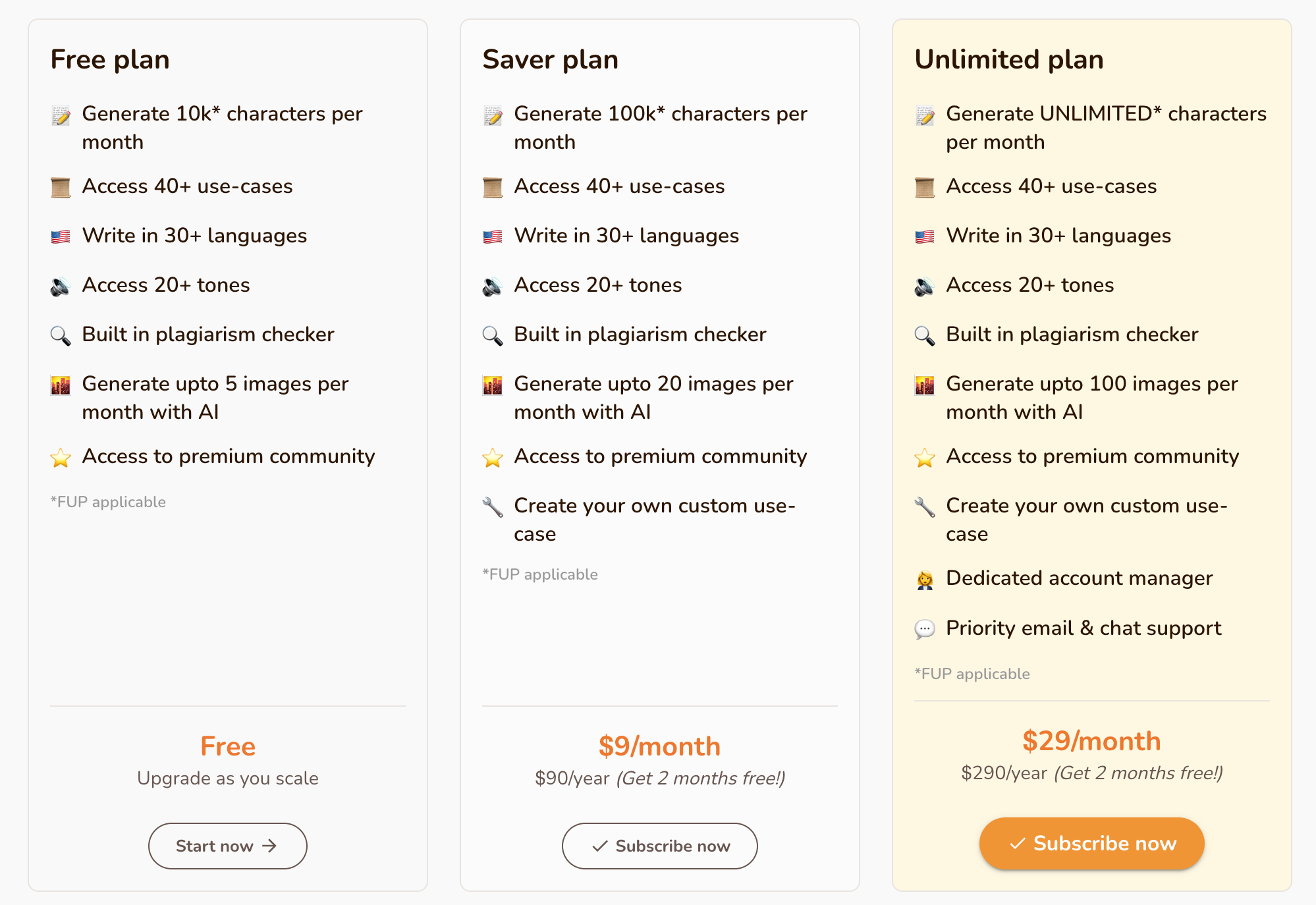Screen dimensions: 1316x905
Task: Click the wrench icon in Saver plan
Action: click(x=493, y=507)
